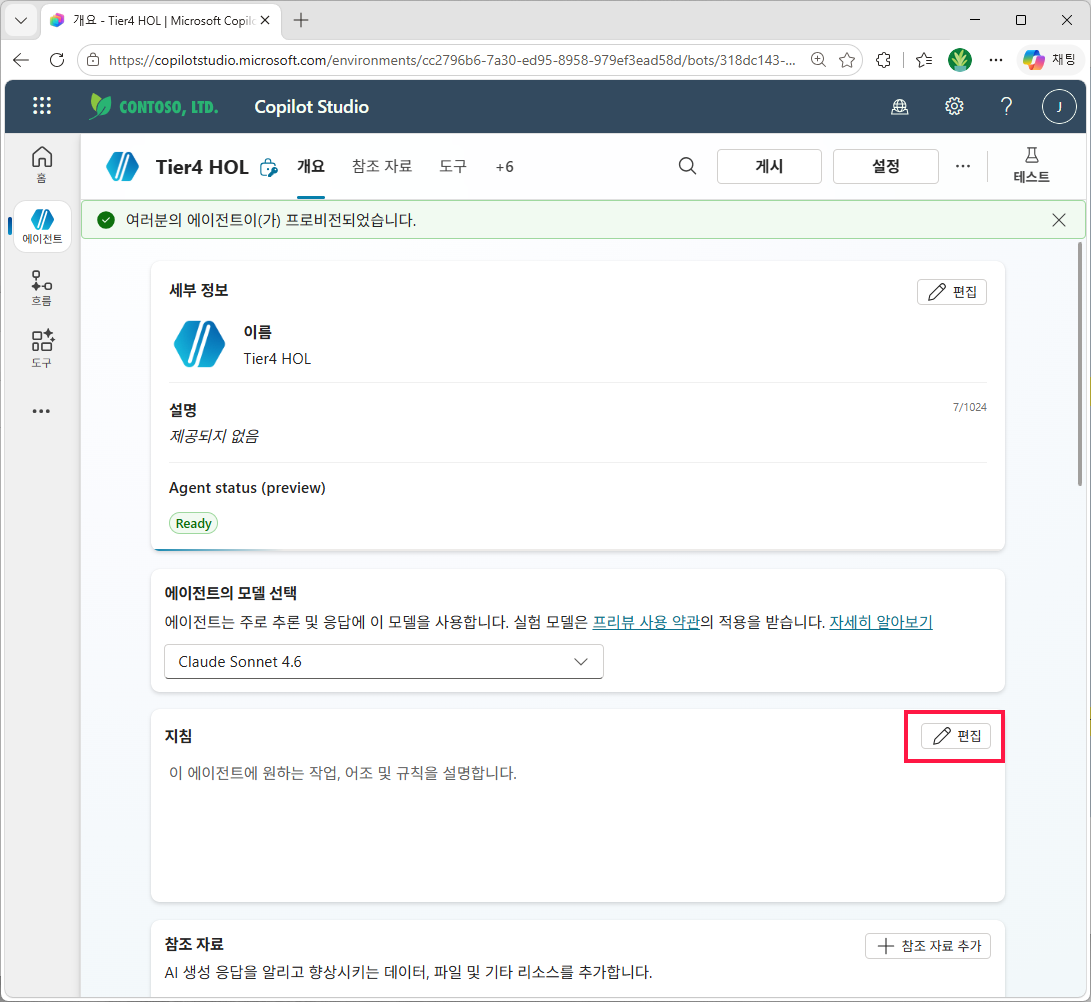This screenshot has height=1002, width=1091.
Task: Bookmark page with the star icon
Action: click(847, 60)
